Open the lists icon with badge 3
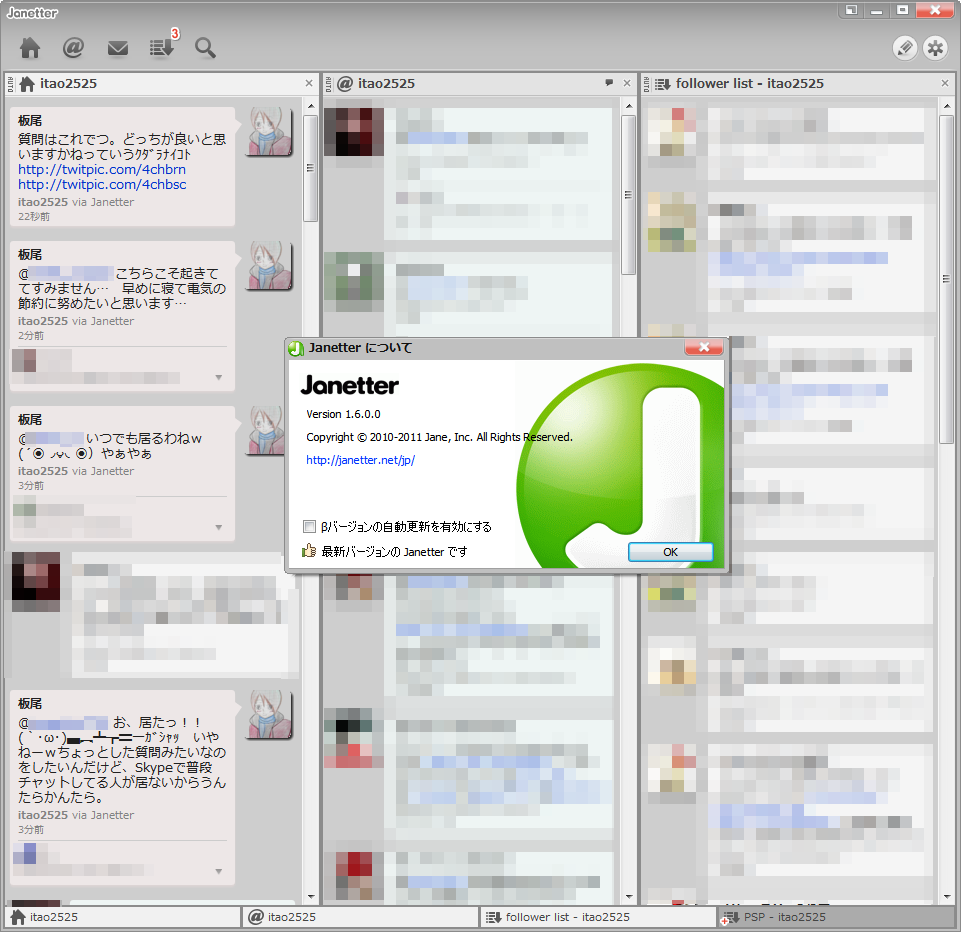Image resolution: width=961 pixels, height=932 pixels. pyautogui.click(x=162, y=47)
